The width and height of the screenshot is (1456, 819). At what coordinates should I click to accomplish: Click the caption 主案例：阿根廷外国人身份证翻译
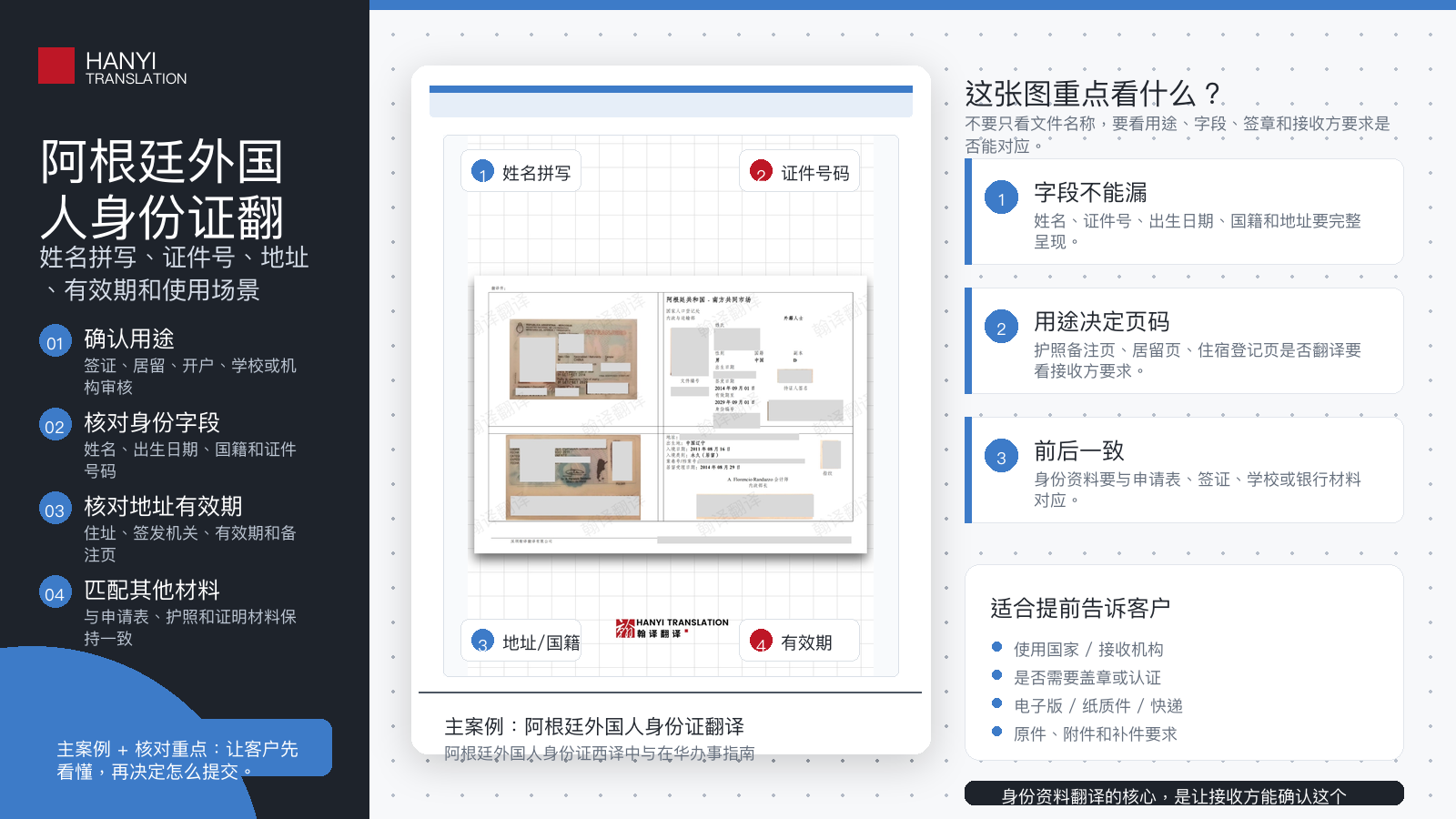594,726
